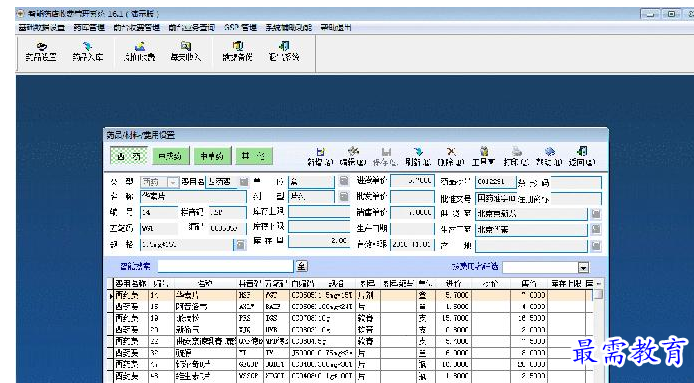Click the 删除(D) dialog toolbar icon
The height and width of the screenshot is (383, 694).
click(x=451, y=157)
